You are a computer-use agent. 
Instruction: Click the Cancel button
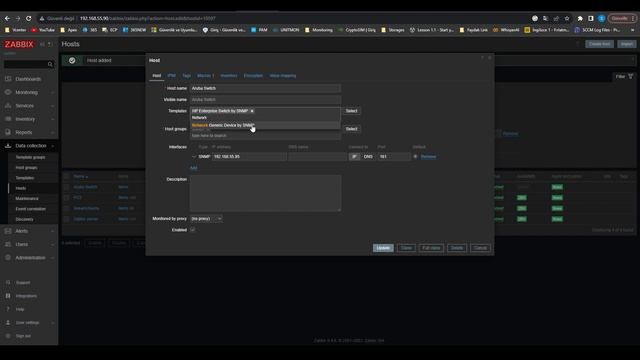[480, 248]
